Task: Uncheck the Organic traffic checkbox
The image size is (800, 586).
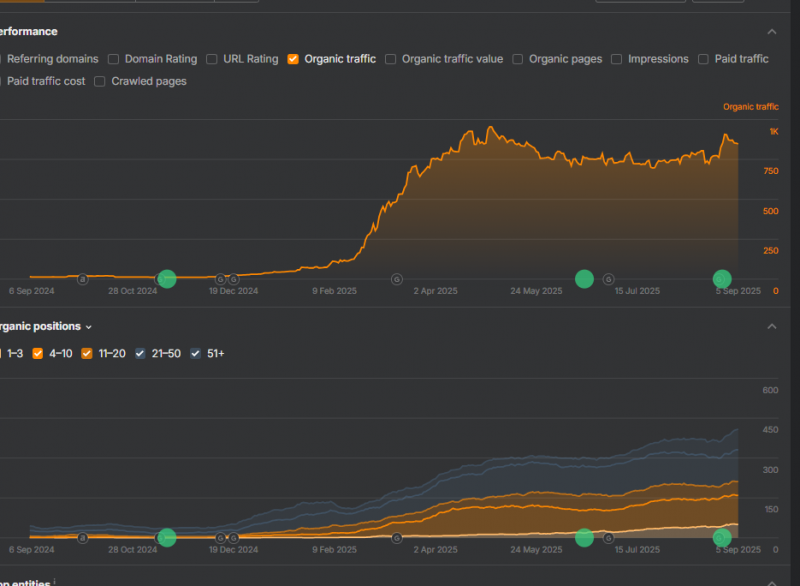Action: [x=293, y=59]
